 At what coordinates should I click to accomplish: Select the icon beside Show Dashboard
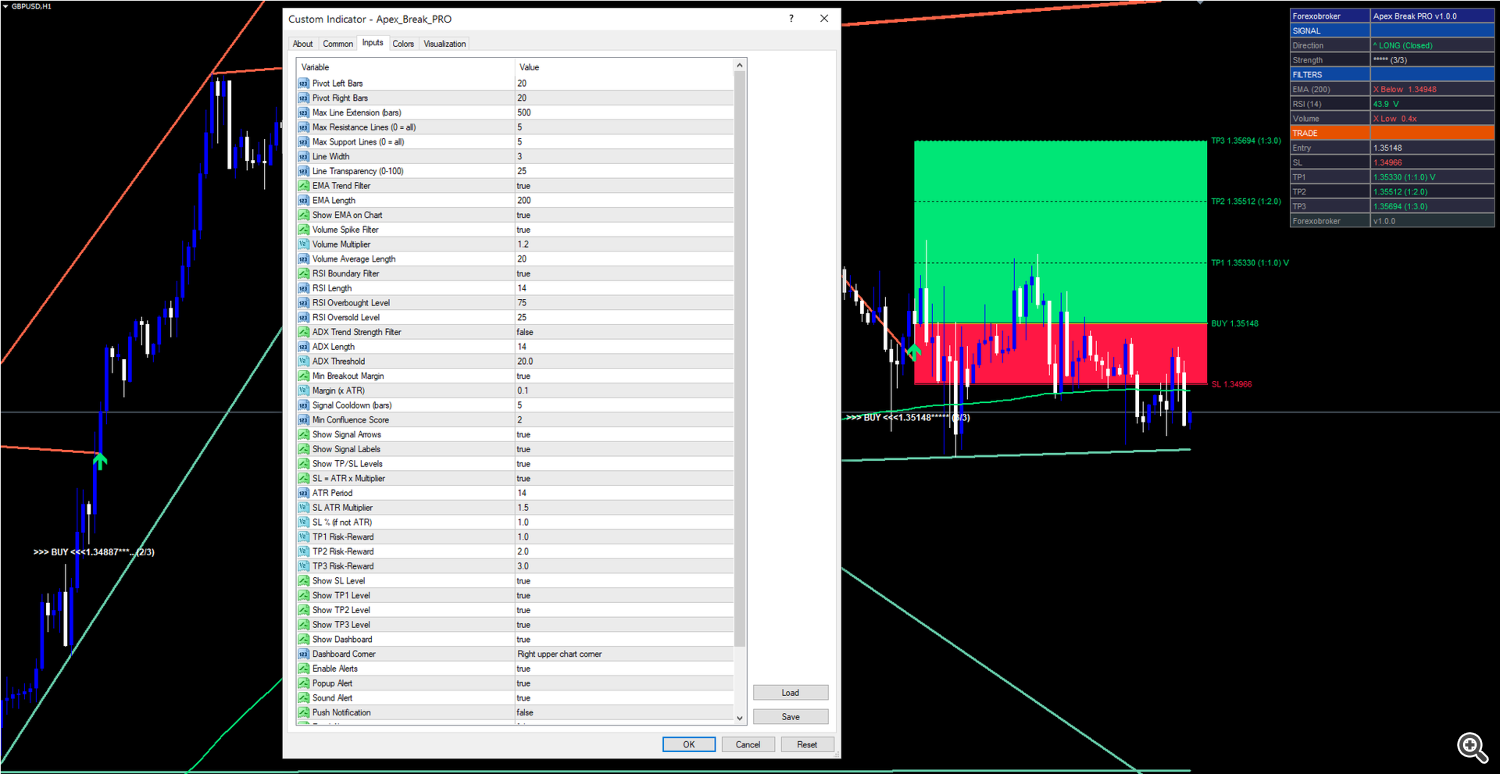(304, 639)
